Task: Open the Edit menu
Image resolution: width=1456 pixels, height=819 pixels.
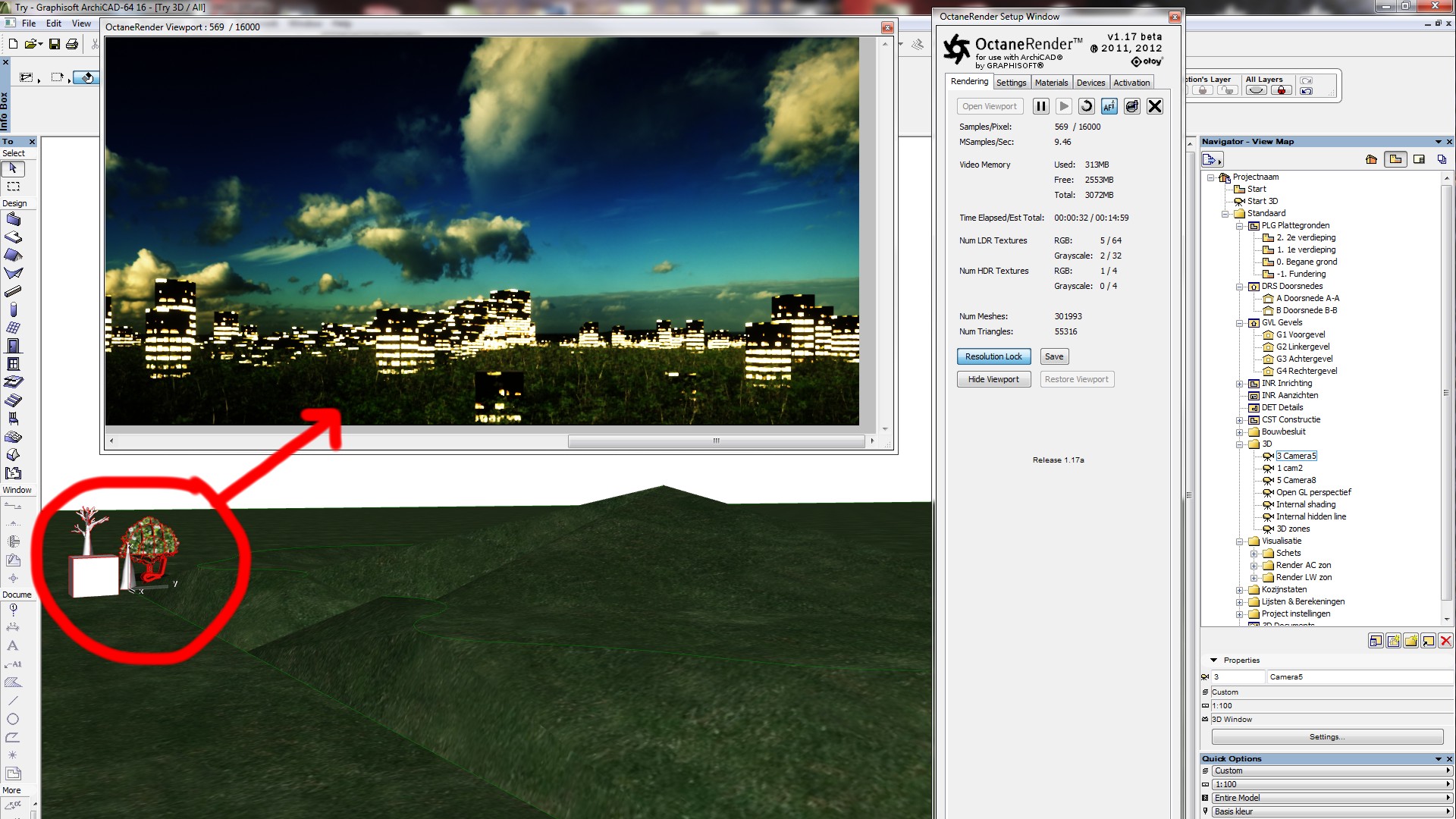Action: 53,24
